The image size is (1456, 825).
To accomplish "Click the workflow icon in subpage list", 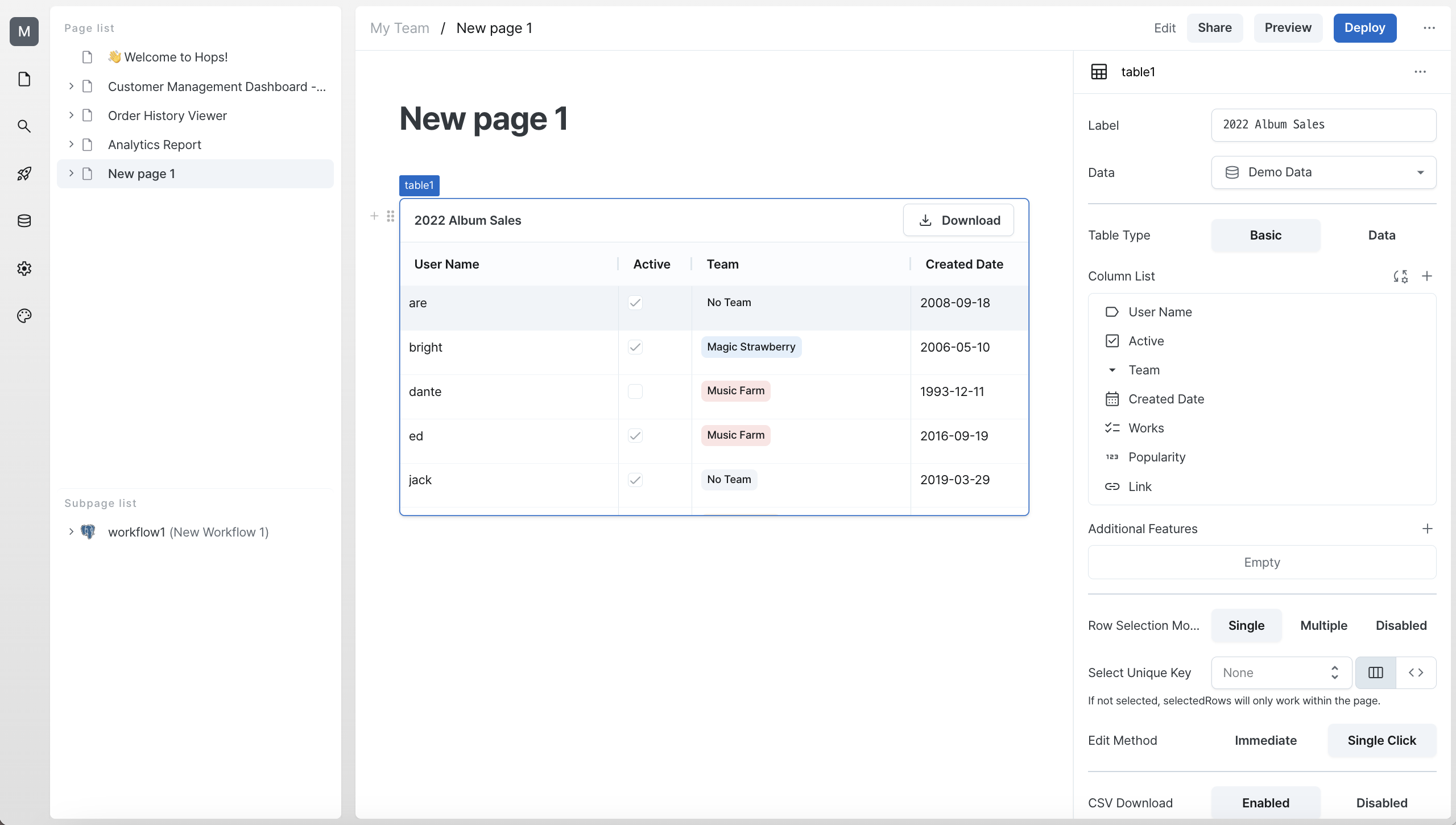I will pos(89,531).
